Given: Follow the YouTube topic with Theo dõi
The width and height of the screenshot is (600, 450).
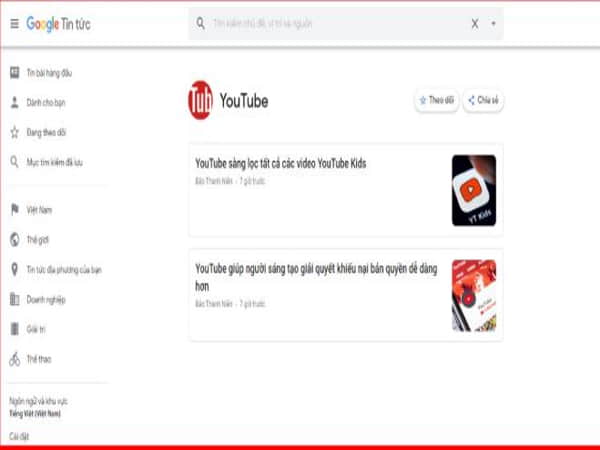Looking at the screenshot, I should coord(437,100).
